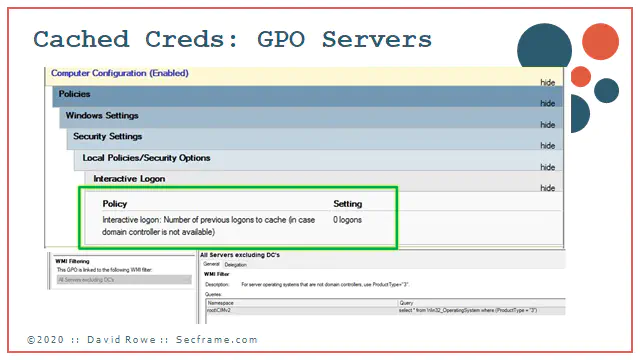Image resolution: width=640 pixels, height=360 pixels.
Task: Click hide link on Policies row
Action: pos(547,103)
